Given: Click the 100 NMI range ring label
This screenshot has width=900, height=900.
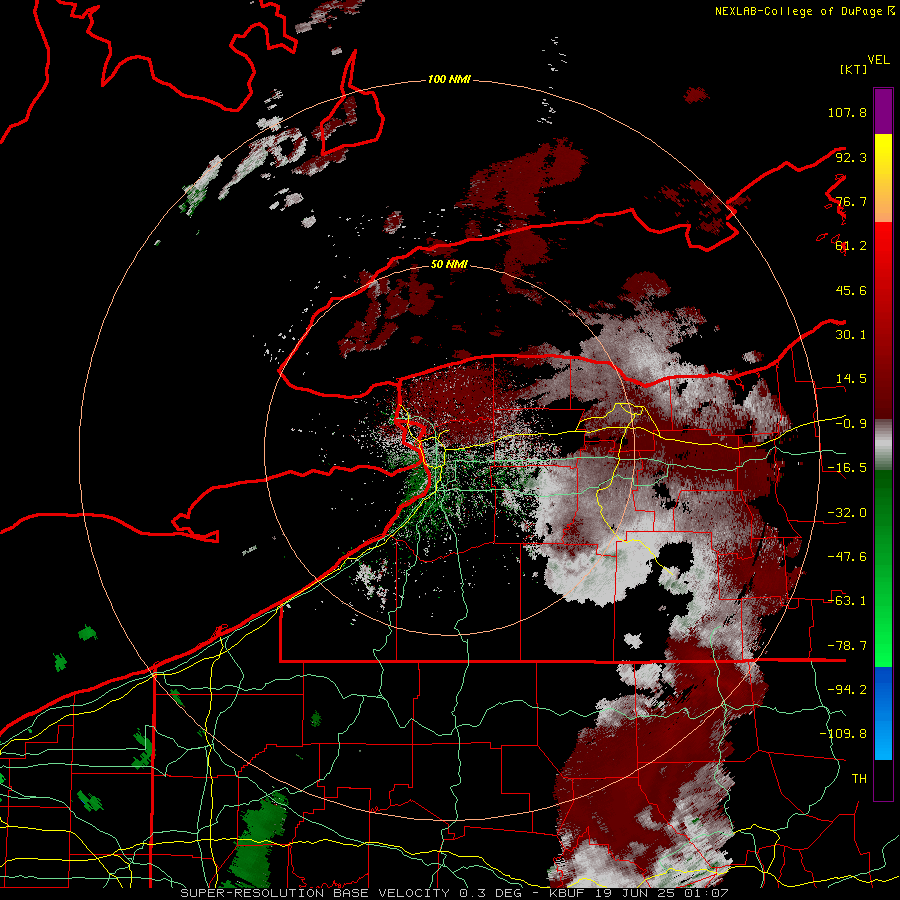Looking at the screenshot, I should click(x=449, y=79).
